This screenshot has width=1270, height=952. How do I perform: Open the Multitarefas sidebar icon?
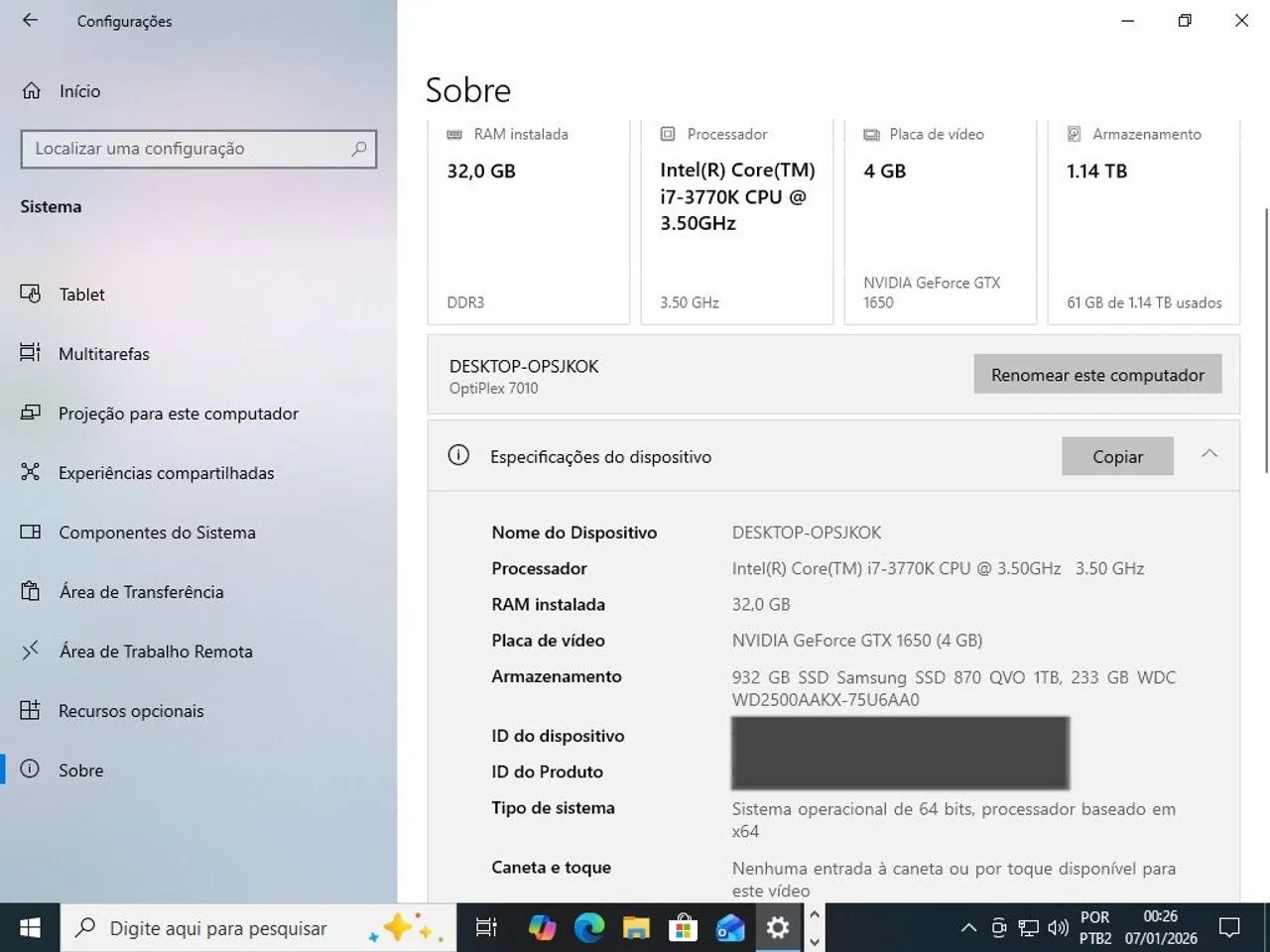click(x=31, y=353)
